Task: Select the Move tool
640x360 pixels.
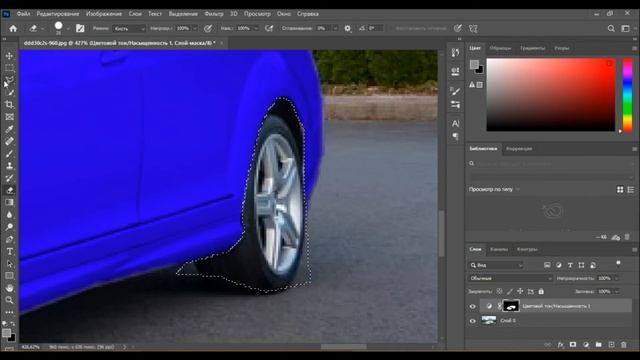Action: tap(9, 56)
